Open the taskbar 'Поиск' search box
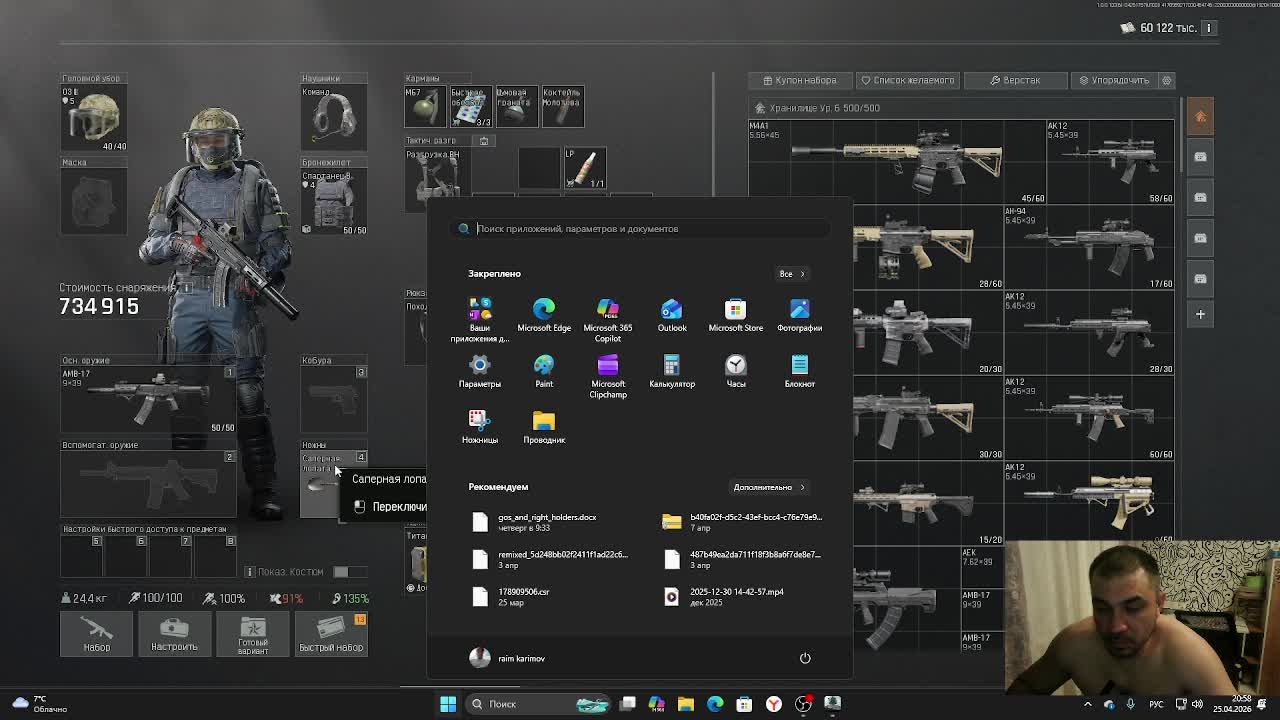 point(538,704)
